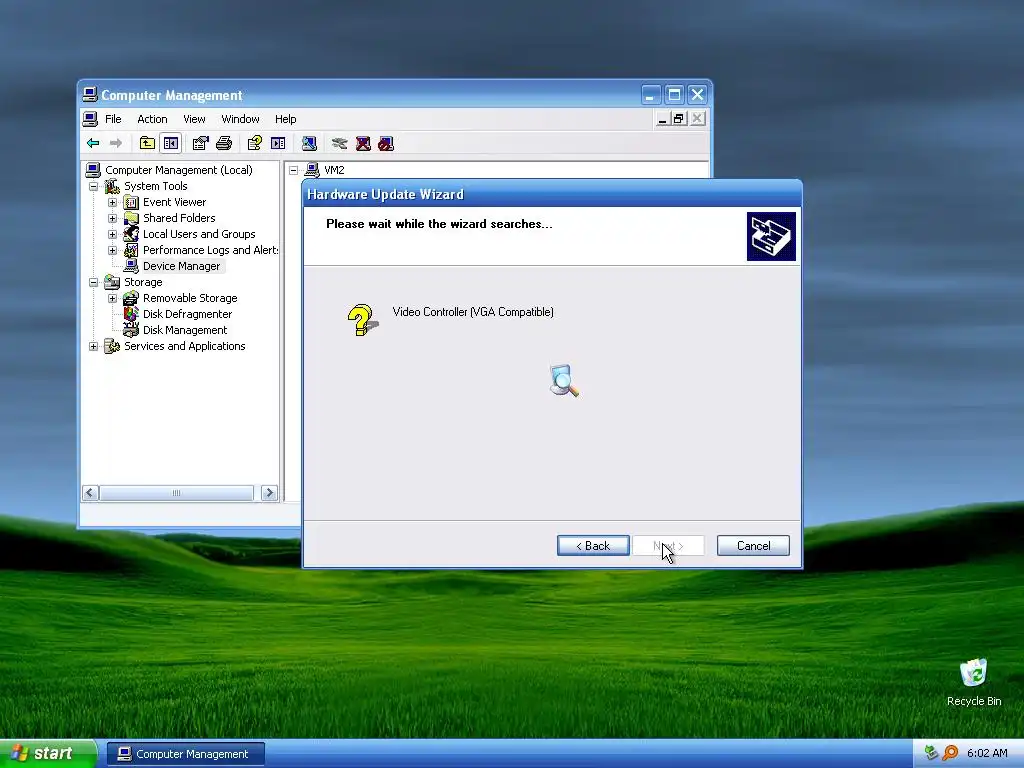
Task: Click the Cancel button in the wizard
Action: (753, 546)
